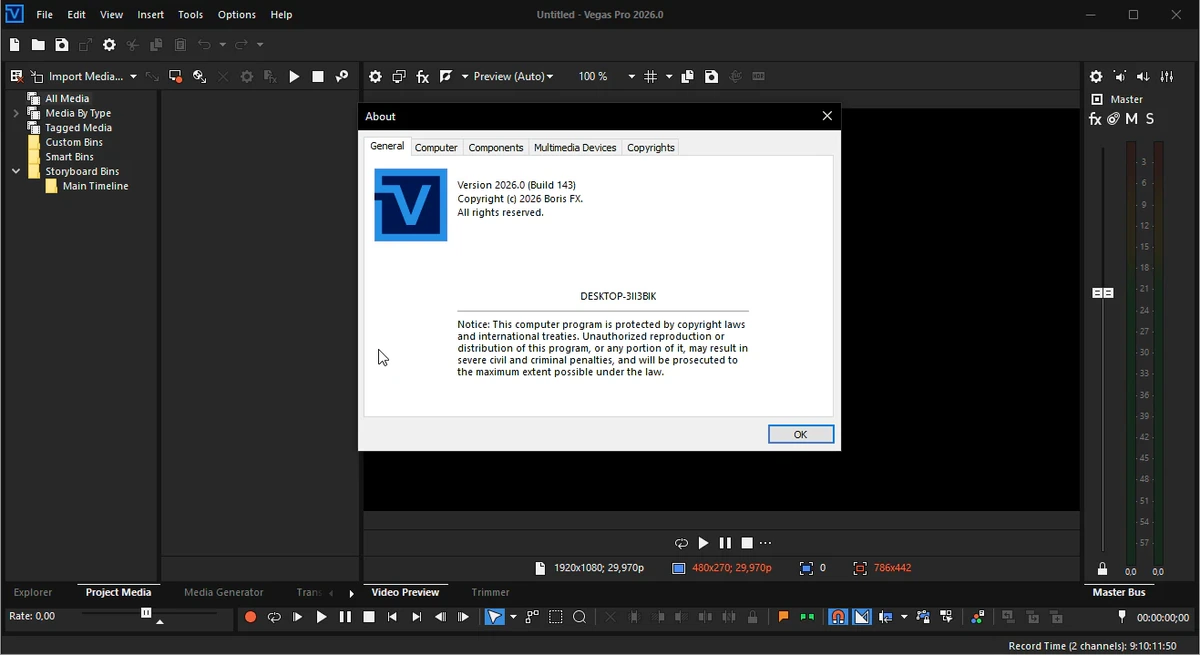Click OK in the About dialog

pos(801,434)
